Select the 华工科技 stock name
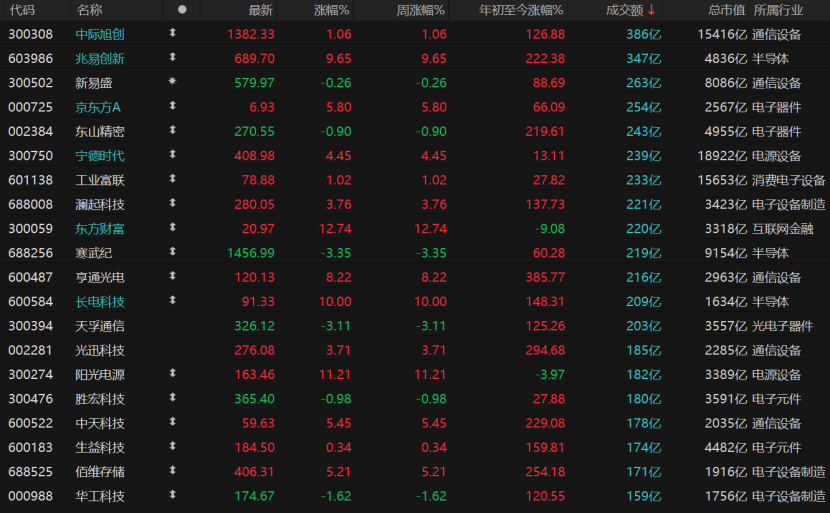 coord(100,497)
